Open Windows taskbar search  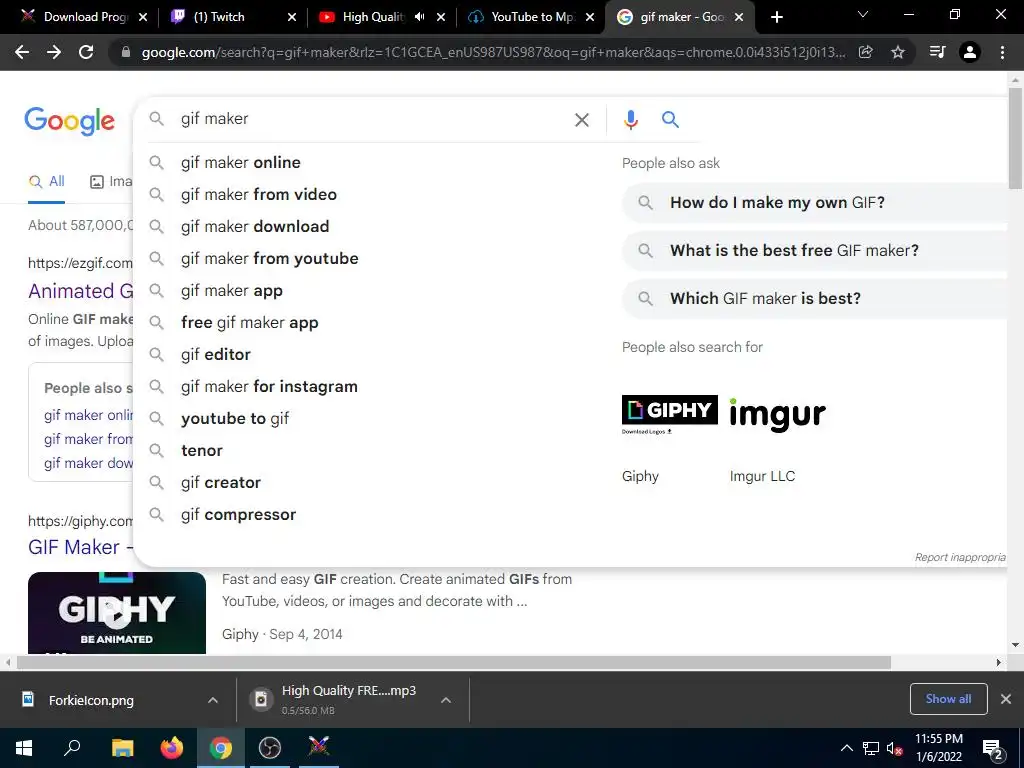coord(72,748)
